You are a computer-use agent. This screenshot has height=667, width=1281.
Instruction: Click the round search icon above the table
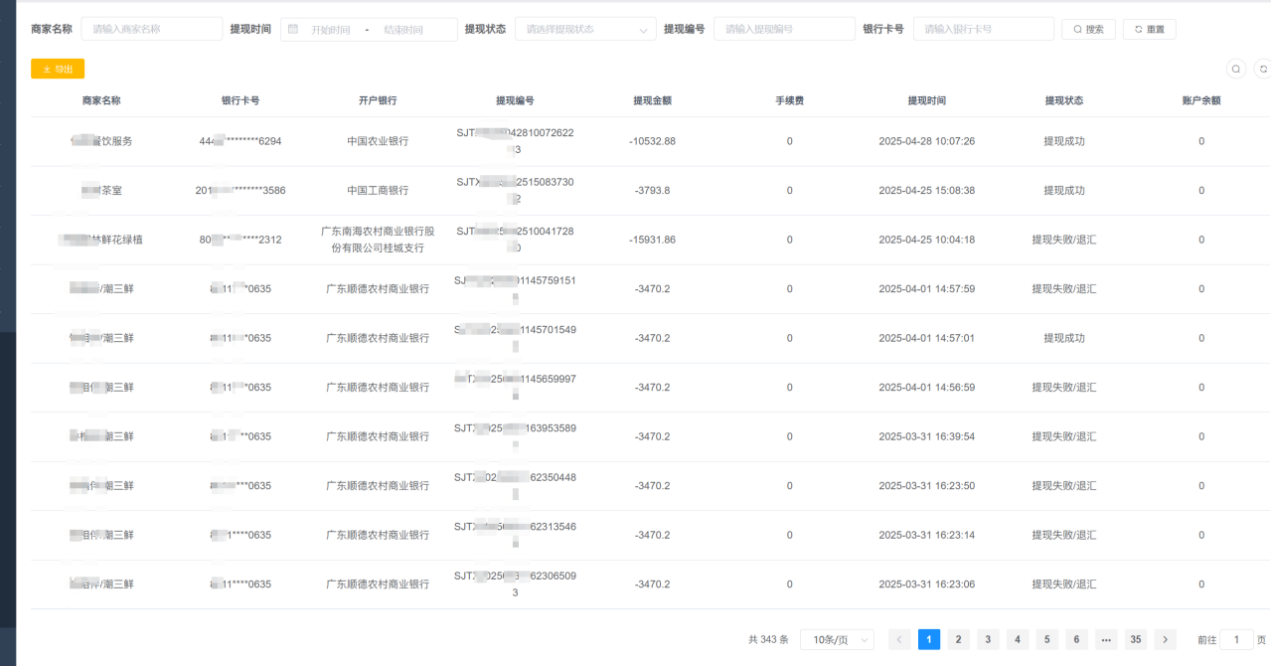1236,69
